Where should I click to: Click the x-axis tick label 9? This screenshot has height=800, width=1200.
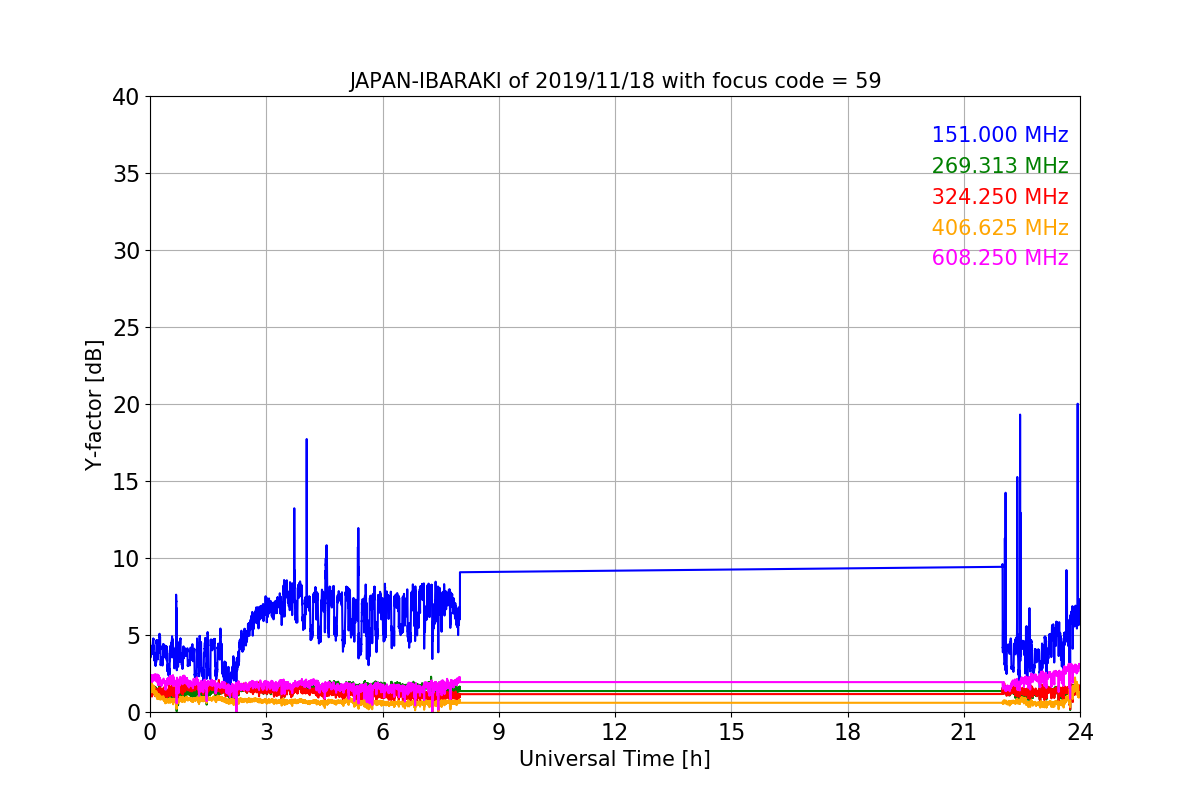coord(499,731)
